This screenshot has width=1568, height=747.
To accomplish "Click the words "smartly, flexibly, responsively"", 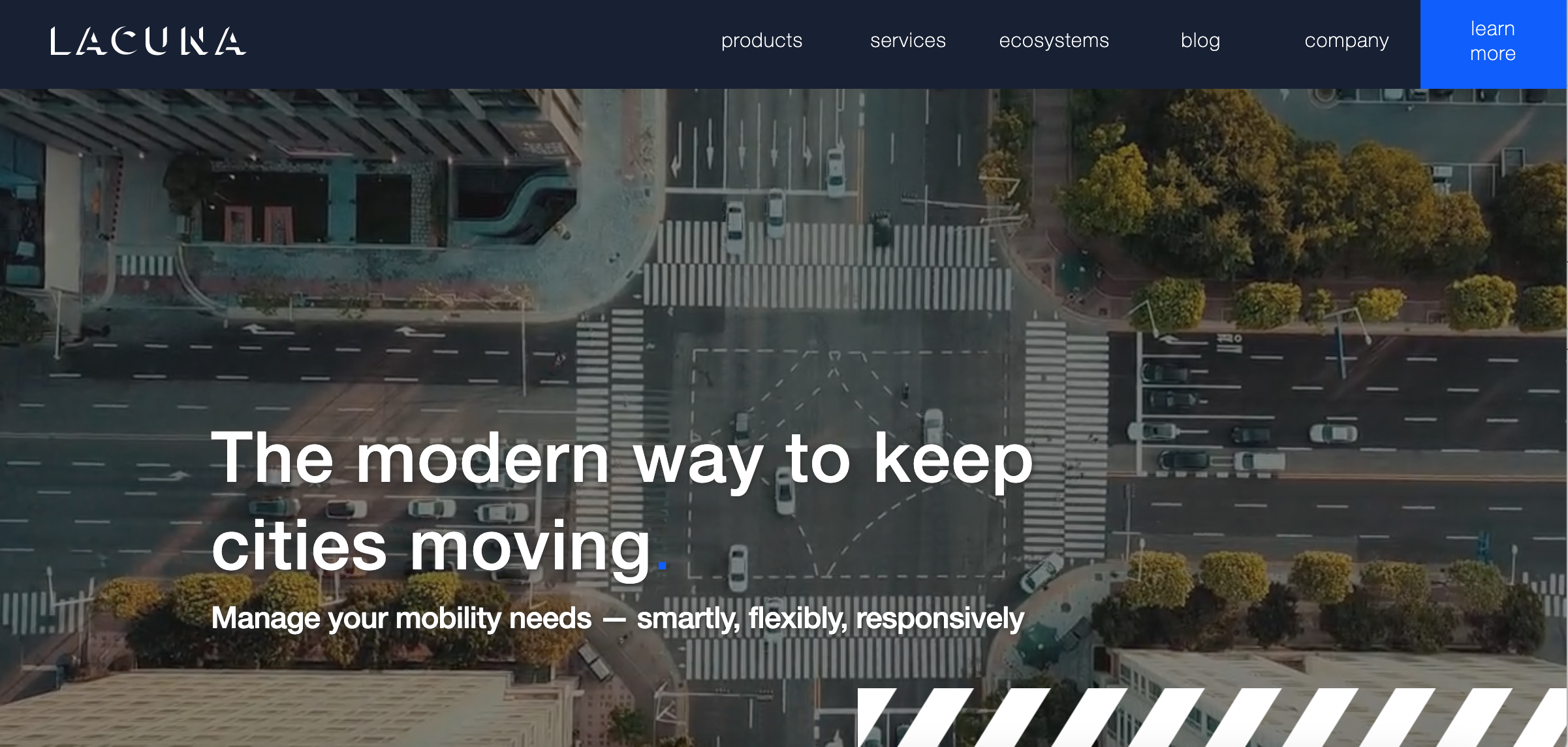I will click(830, 618).
